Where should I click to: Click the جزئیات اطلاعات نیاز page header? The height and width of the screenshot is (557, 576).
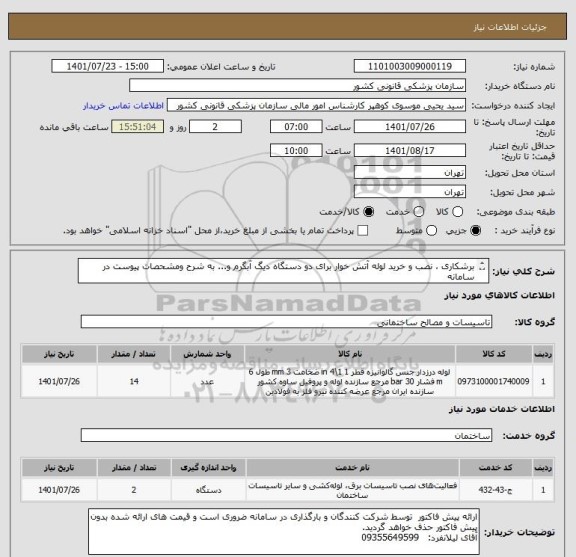[x=510, y=27]
